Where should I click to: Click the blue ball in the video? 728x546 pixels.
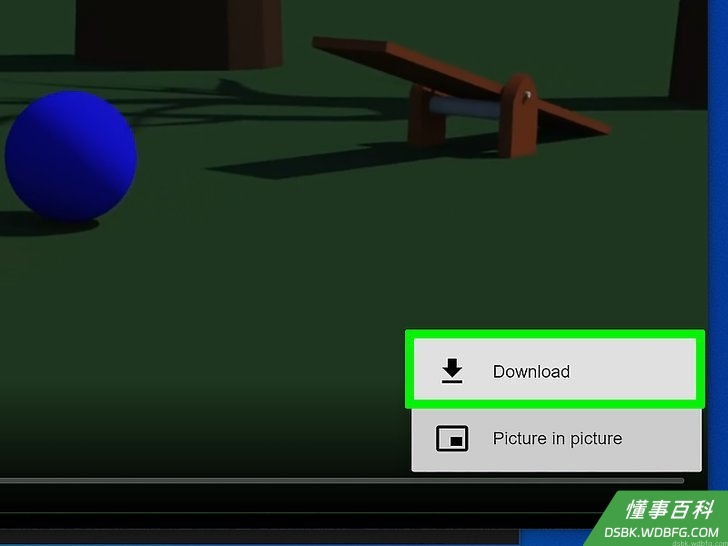point(71,156)
